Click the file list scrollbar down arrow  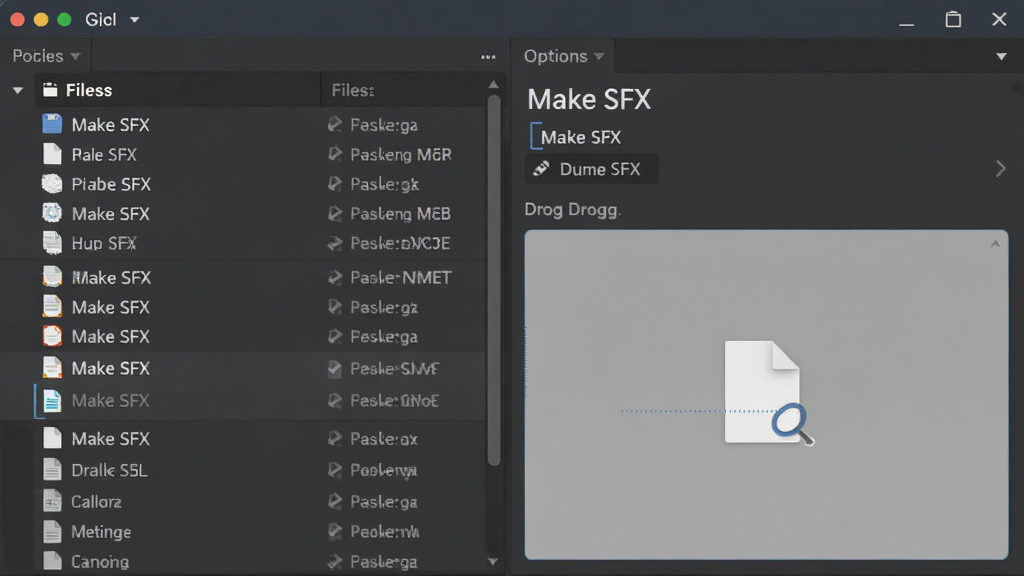(x=493, y=562)
